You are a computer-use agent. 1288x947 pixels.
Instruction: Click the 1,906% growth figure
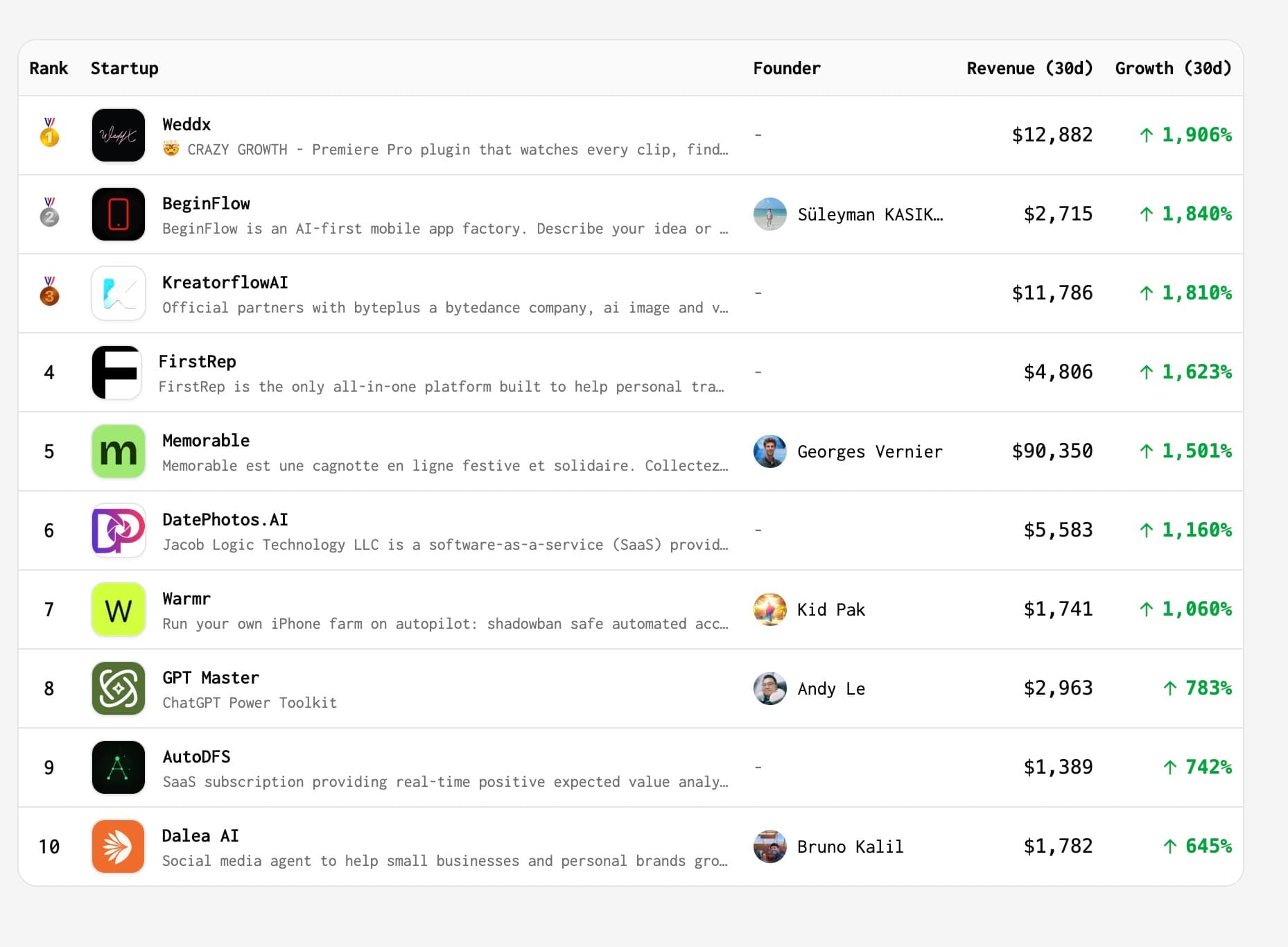(x=1185, y=135)
